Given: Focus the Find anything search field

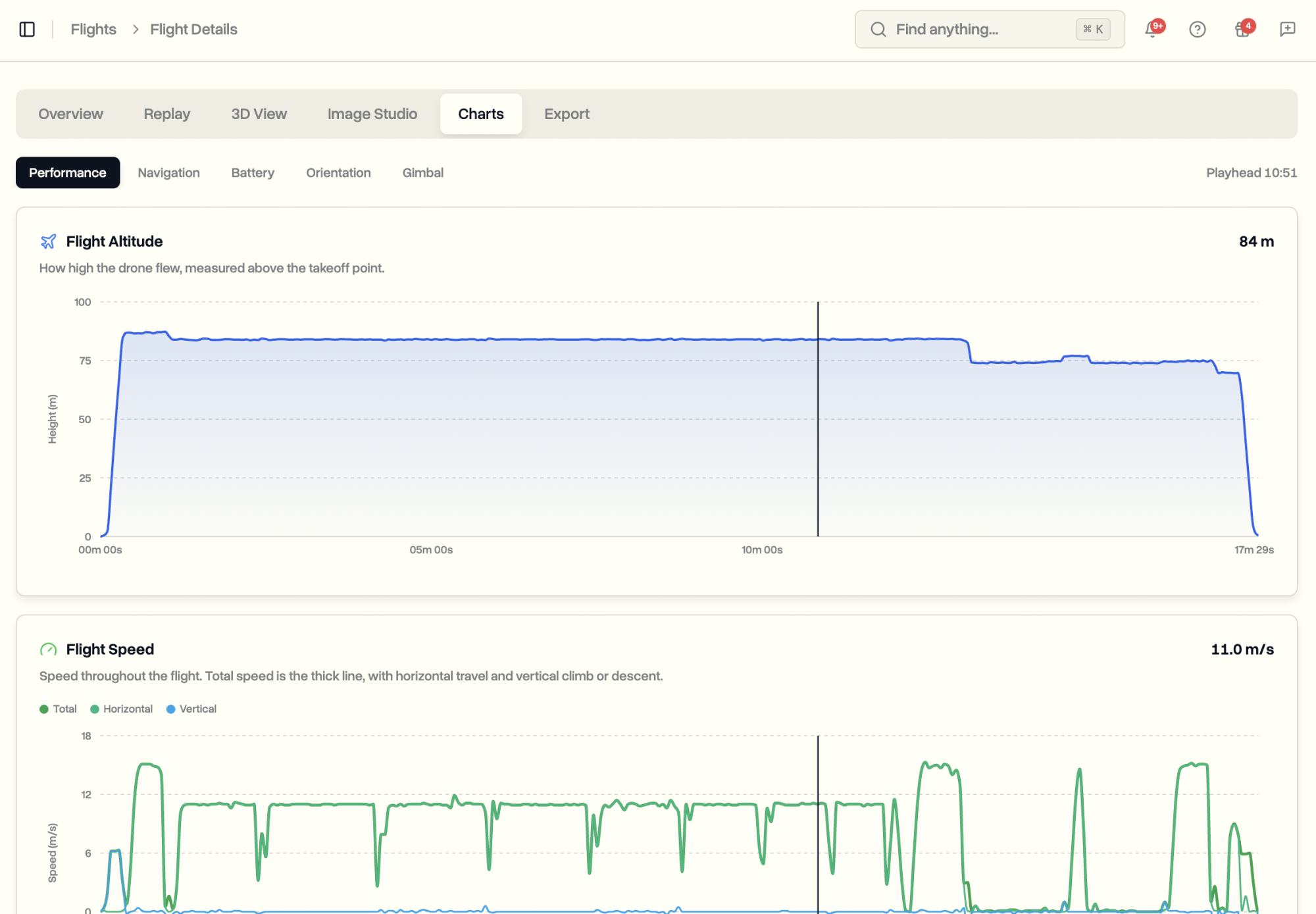Looking at the screenshot, I should (x=990, y=29).
